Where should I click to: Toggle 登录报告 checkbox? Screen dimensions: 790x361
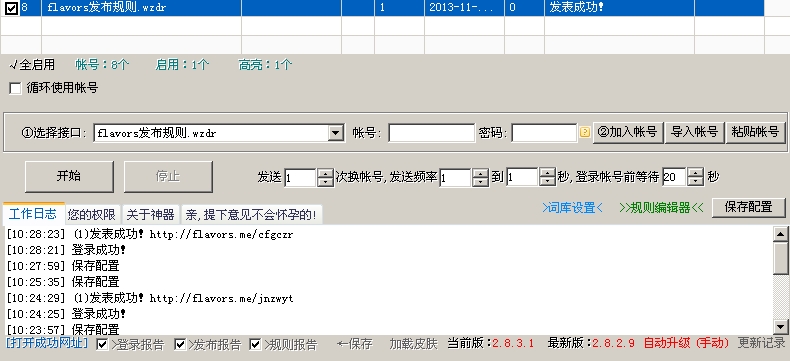pos(102,344)
